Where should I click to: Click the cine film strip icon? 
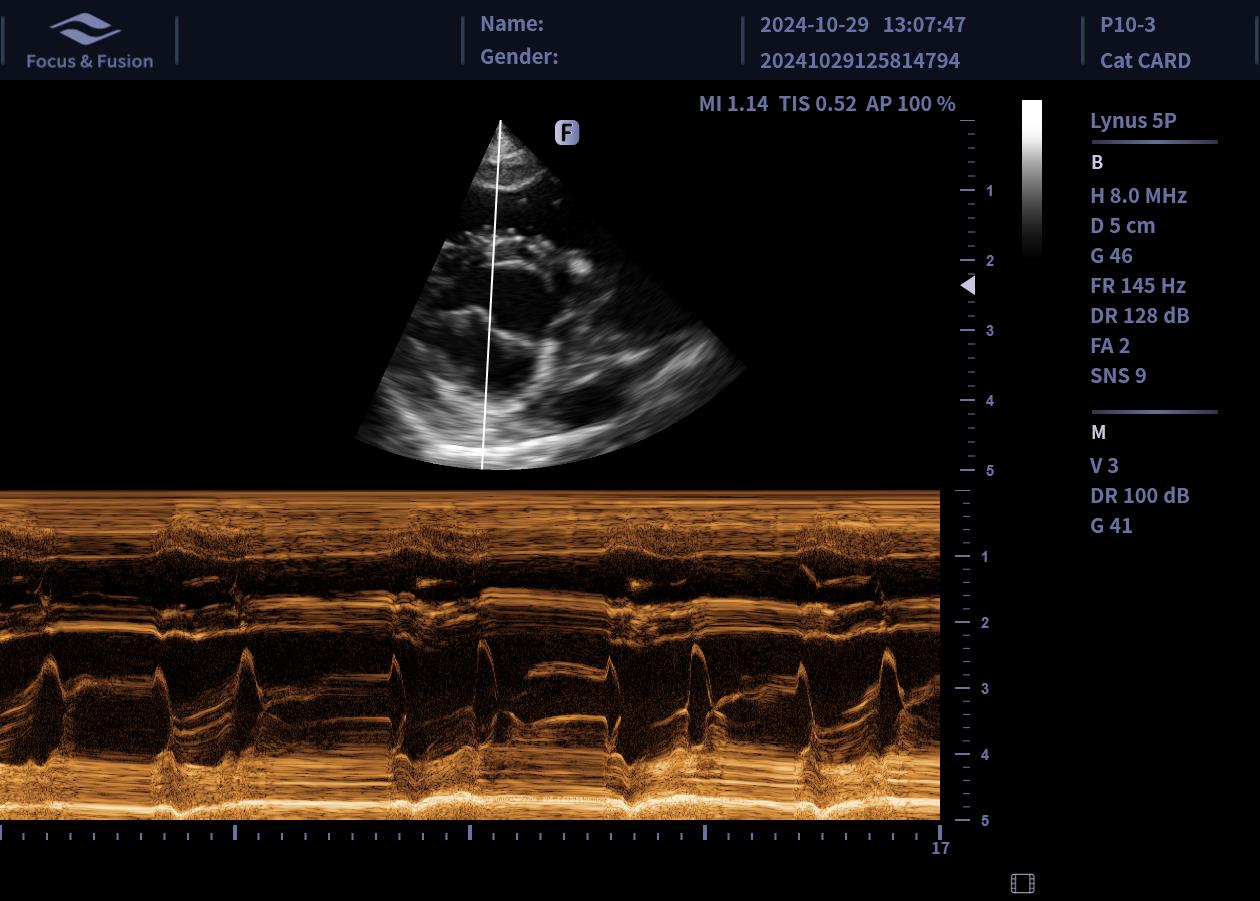point(1022,883)
